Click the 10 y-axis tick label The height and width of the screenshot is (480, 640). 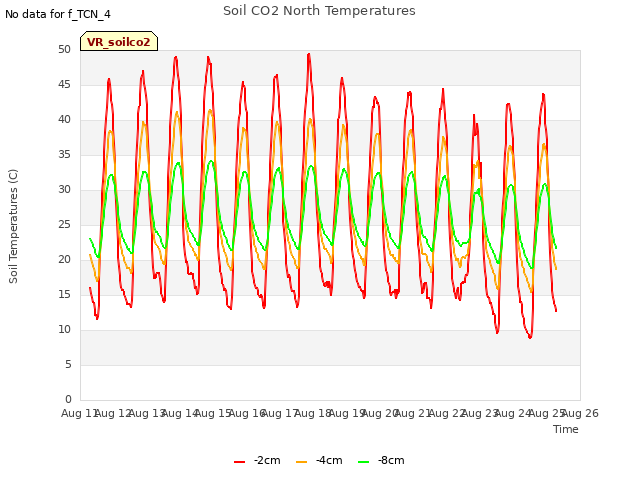point(64,329)
